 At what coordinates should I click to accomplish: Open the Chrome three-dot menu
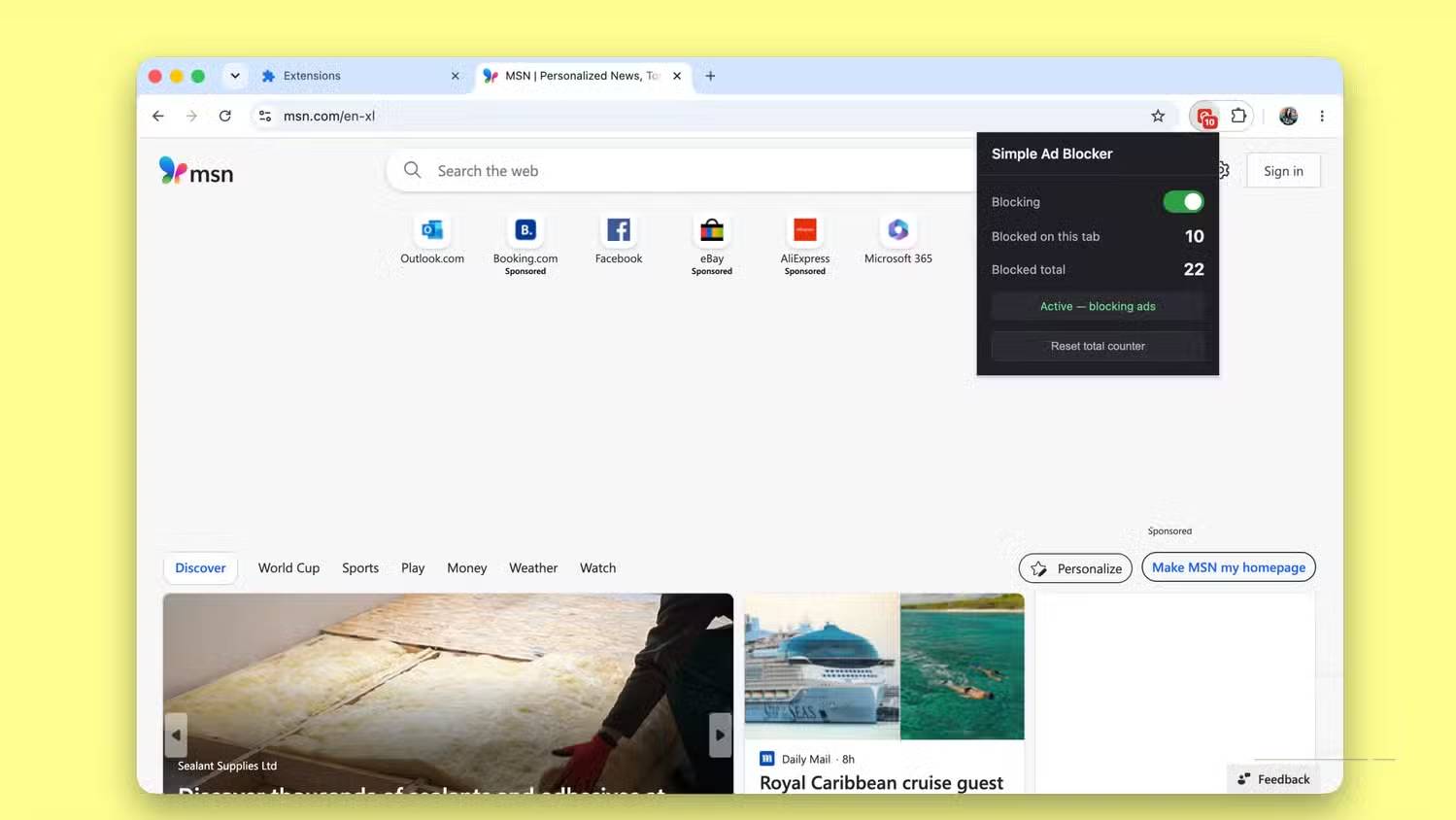pyautogui.click(x=1322, y=116)
